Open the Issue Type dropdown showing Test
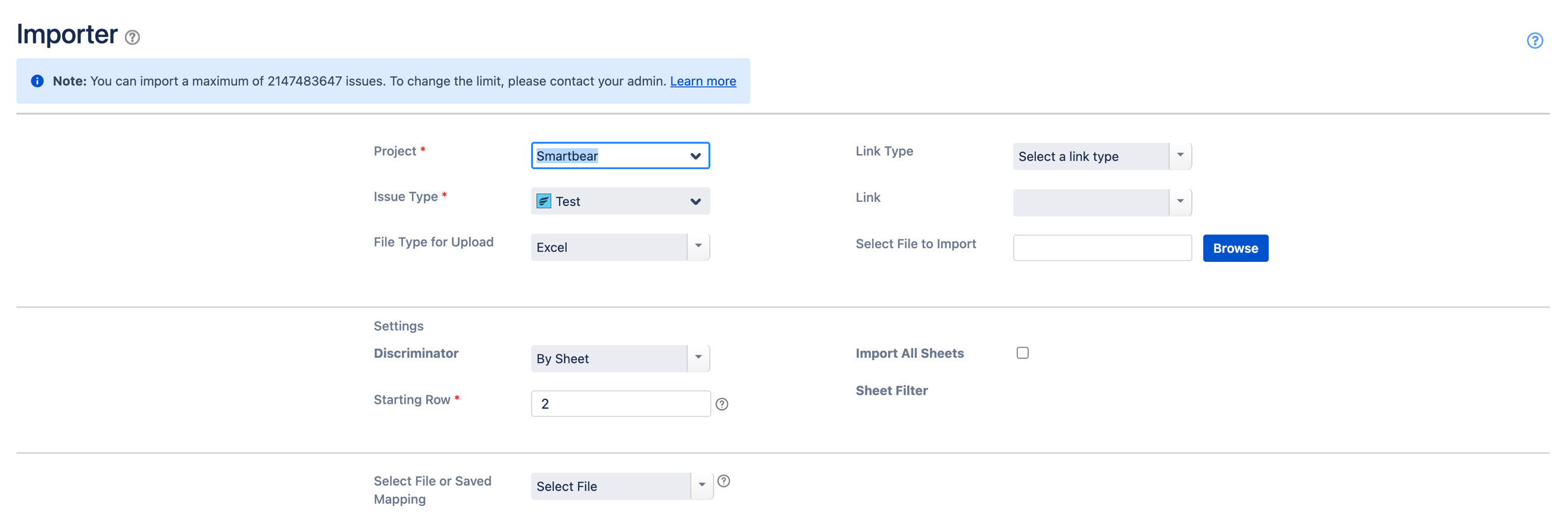1568x531 pixels. coord(620,202)
